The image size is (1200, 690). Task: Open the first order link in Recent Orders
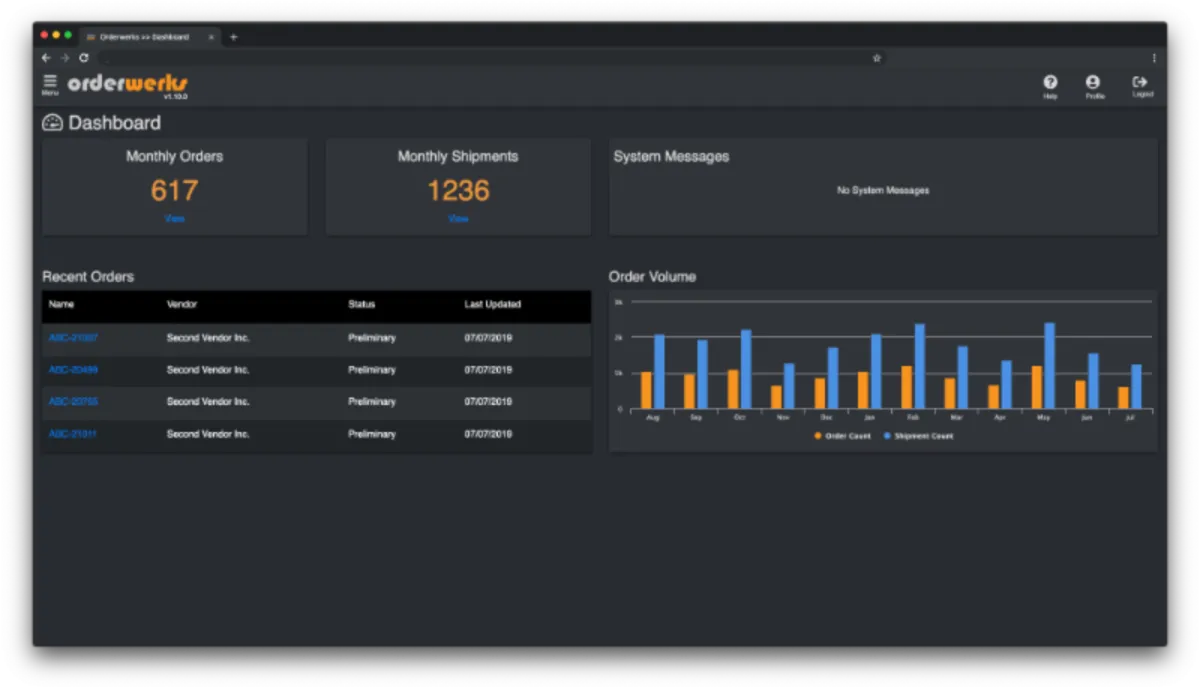[x=73, y=338]
